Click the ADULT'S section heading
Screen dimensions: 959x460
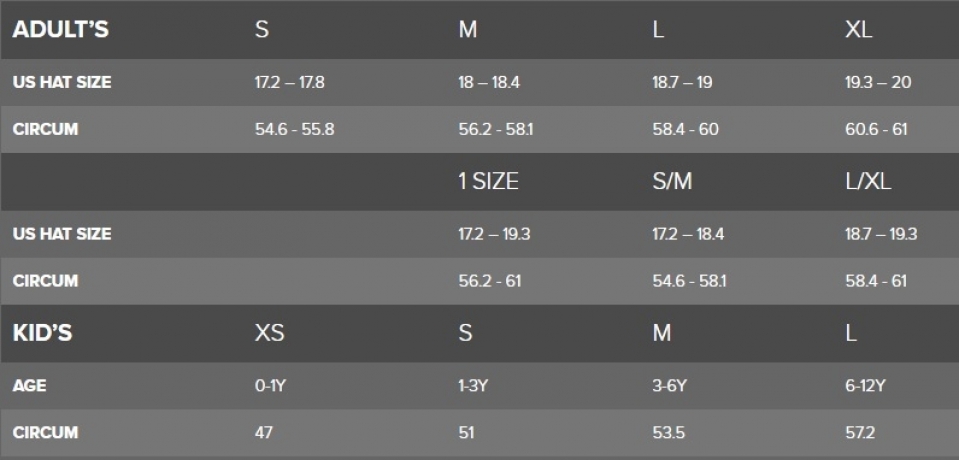pyautogui.click(x=61, y=29)
